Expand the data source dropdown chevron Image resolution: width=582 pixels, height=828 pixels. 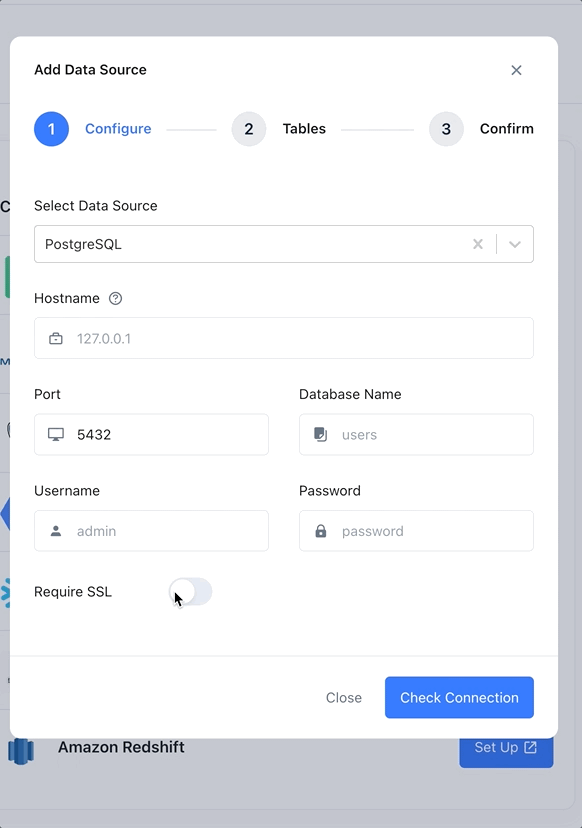[515, 244]
